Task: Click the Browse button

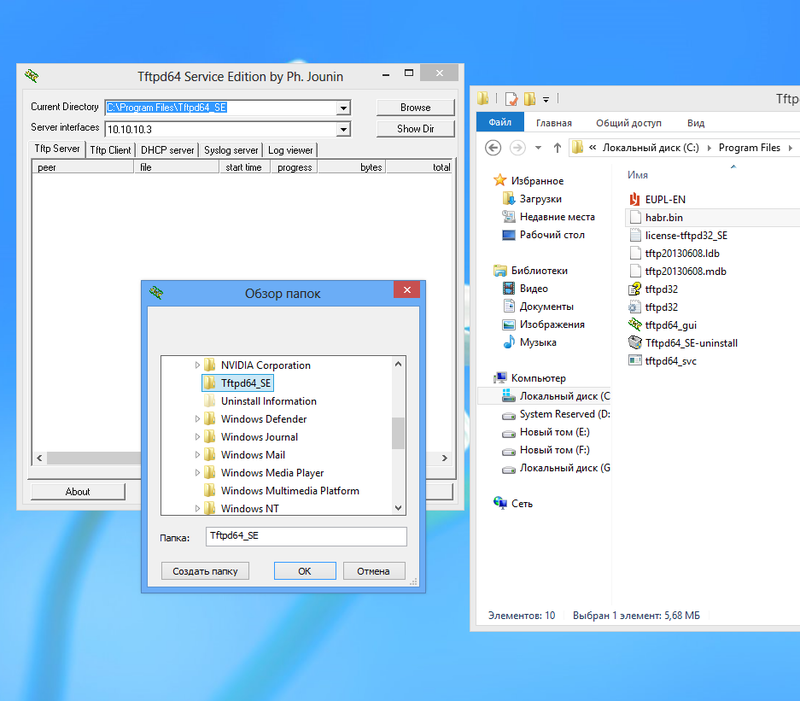Action: pyautogui.click(x=415, y=108)
